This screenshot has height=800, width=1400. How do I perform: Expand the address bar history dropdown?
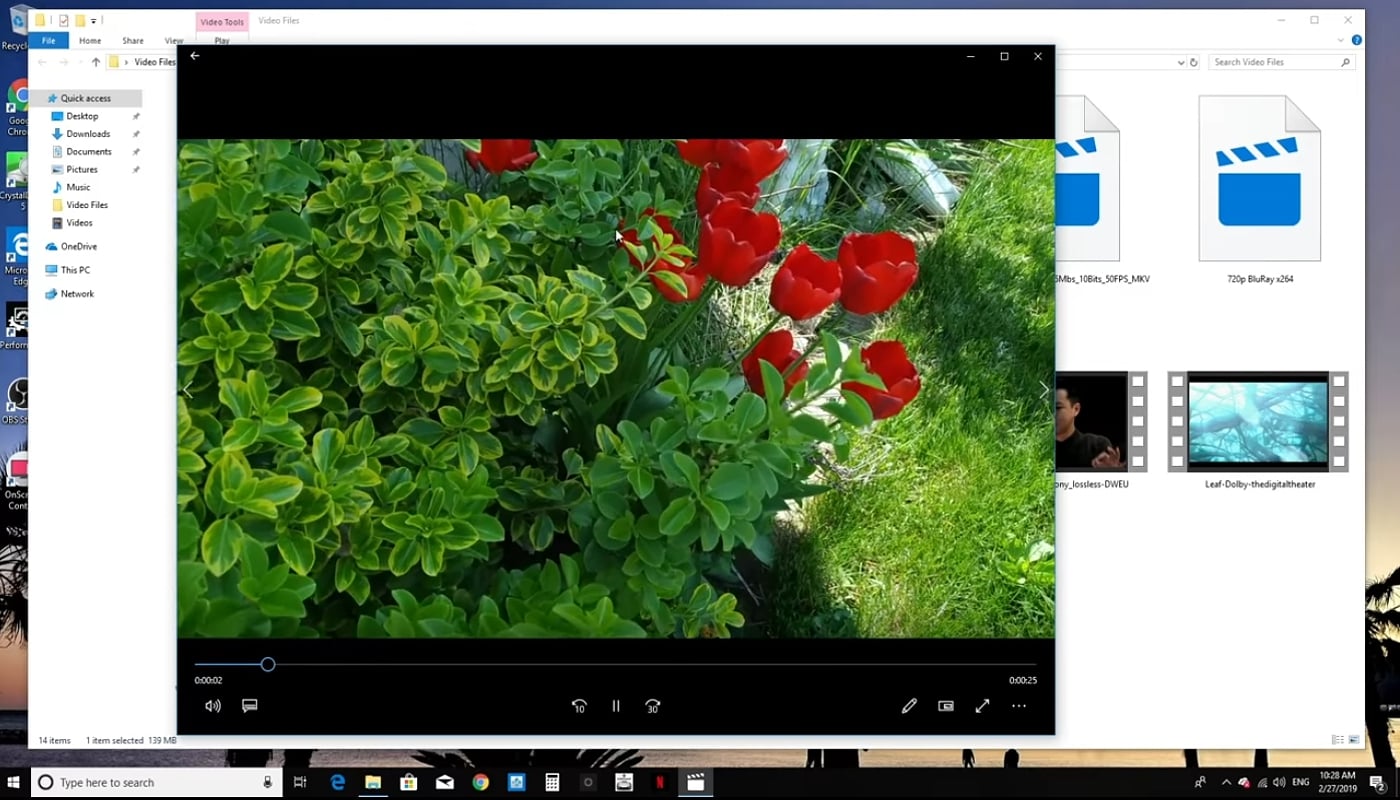(1182, 62)
